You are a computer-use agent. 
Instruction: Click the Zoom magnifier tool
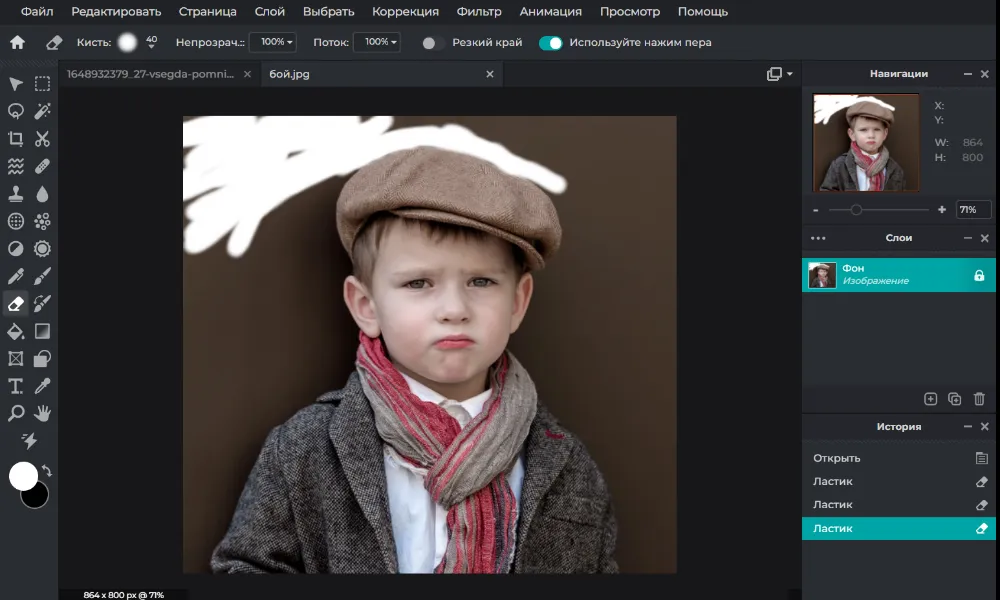(x=16, y=413)
